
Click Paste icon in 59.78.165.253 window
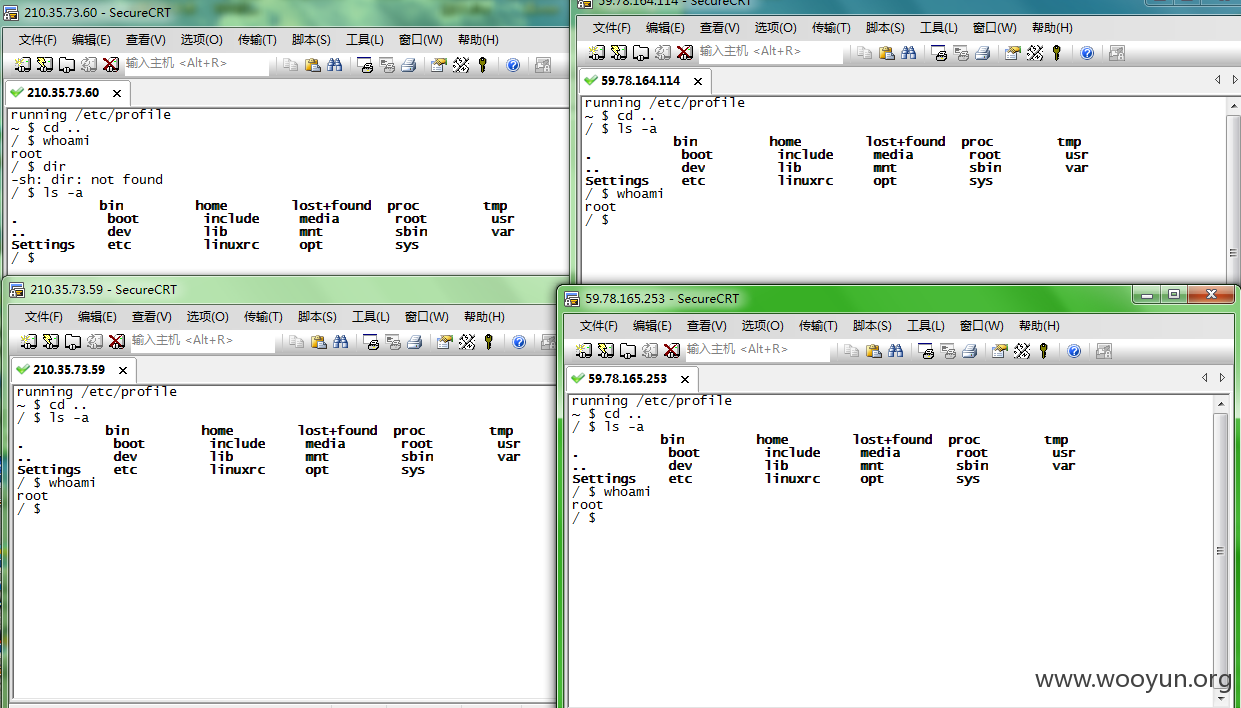click(873, 350)
